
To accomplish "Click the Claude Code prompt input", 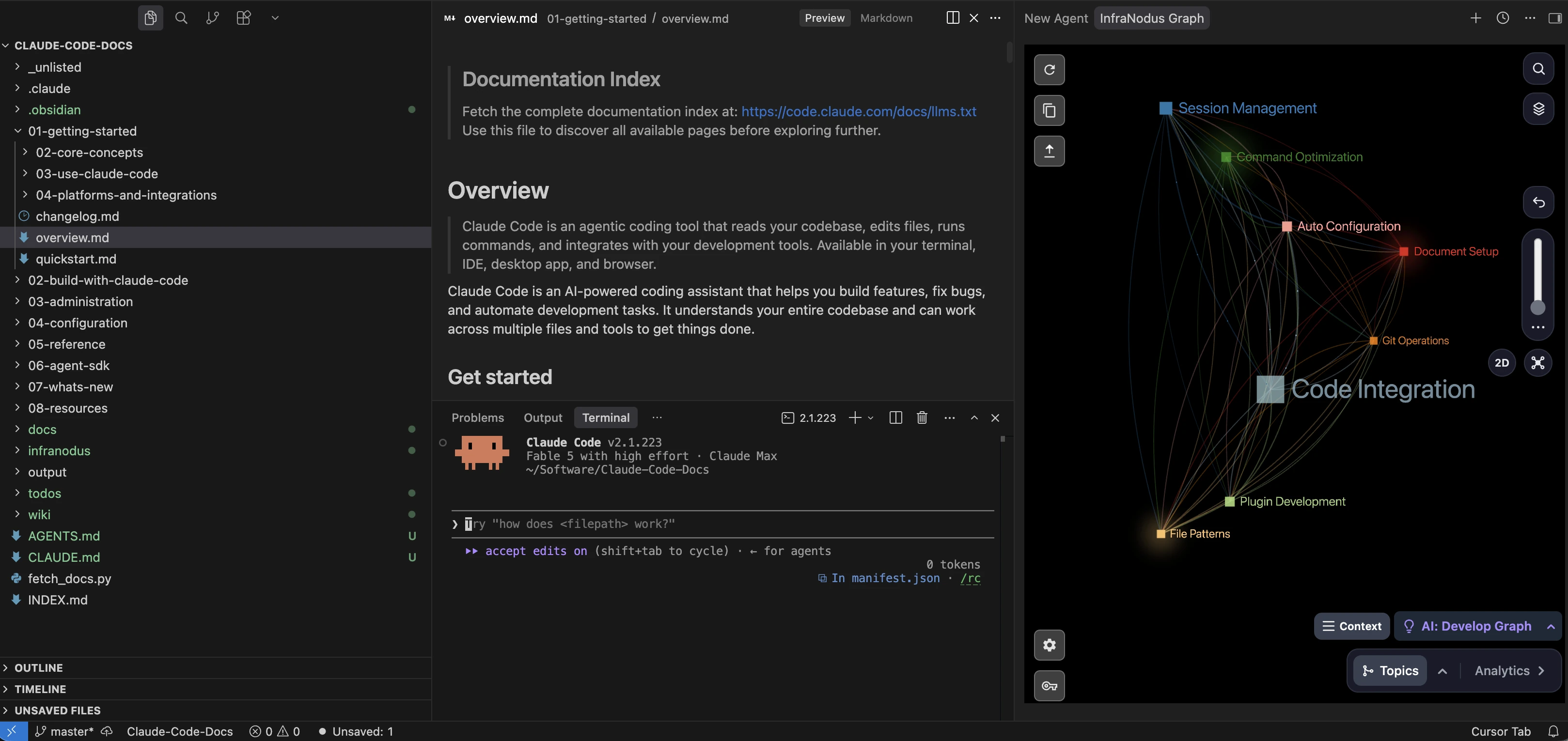I will pos(722,524).
